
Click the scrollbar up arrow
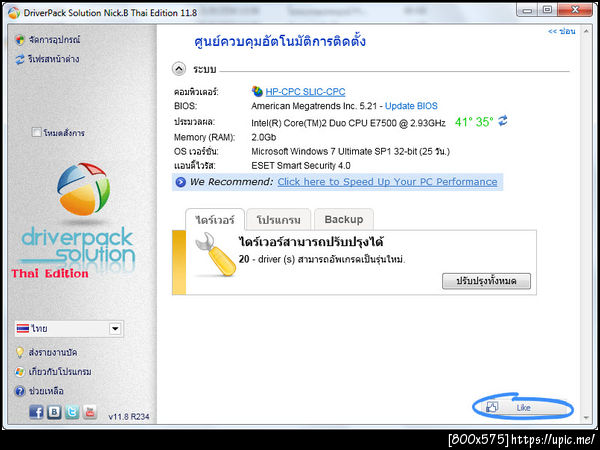[586, 31]
